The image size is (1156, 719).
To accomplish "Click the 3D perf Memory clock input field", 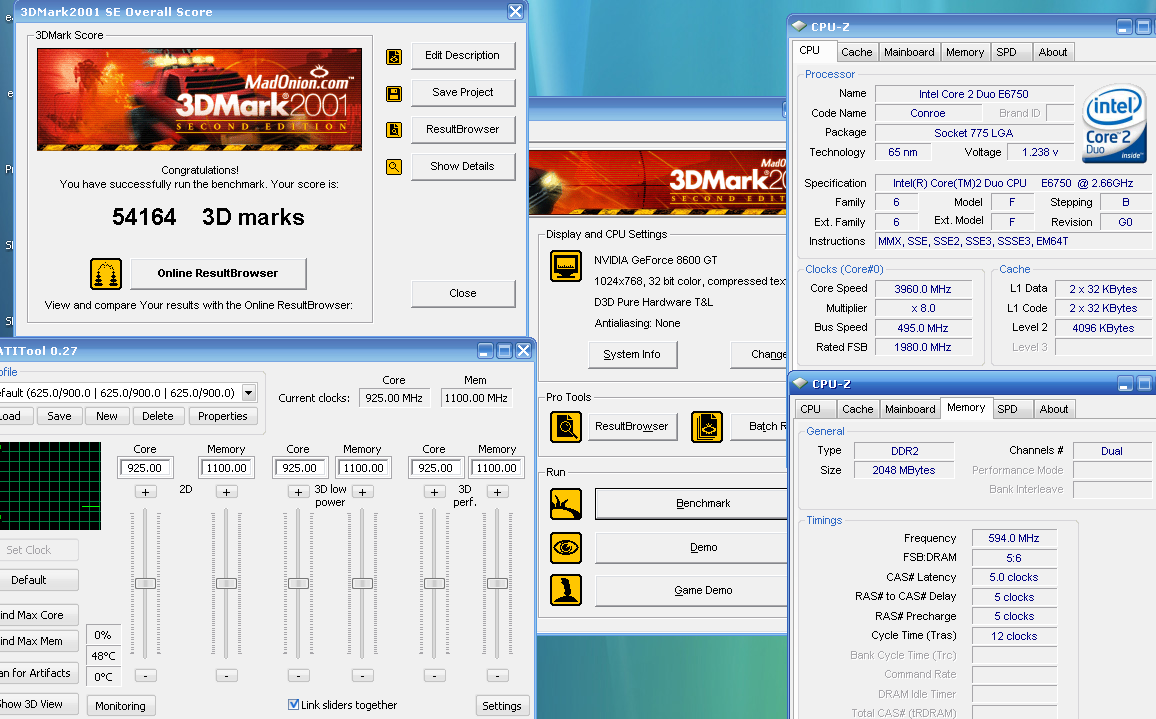I will pos(497,468).
